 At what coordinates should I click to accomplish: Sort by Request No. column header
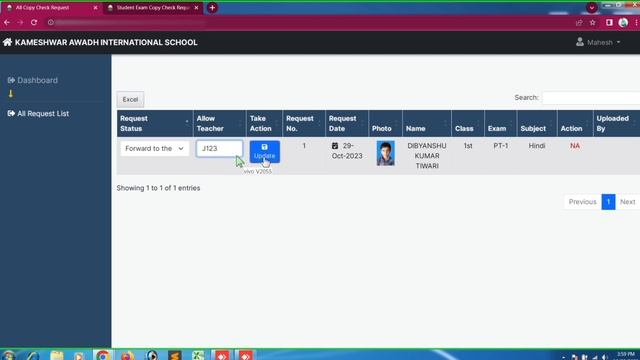(x=304, y=123)
